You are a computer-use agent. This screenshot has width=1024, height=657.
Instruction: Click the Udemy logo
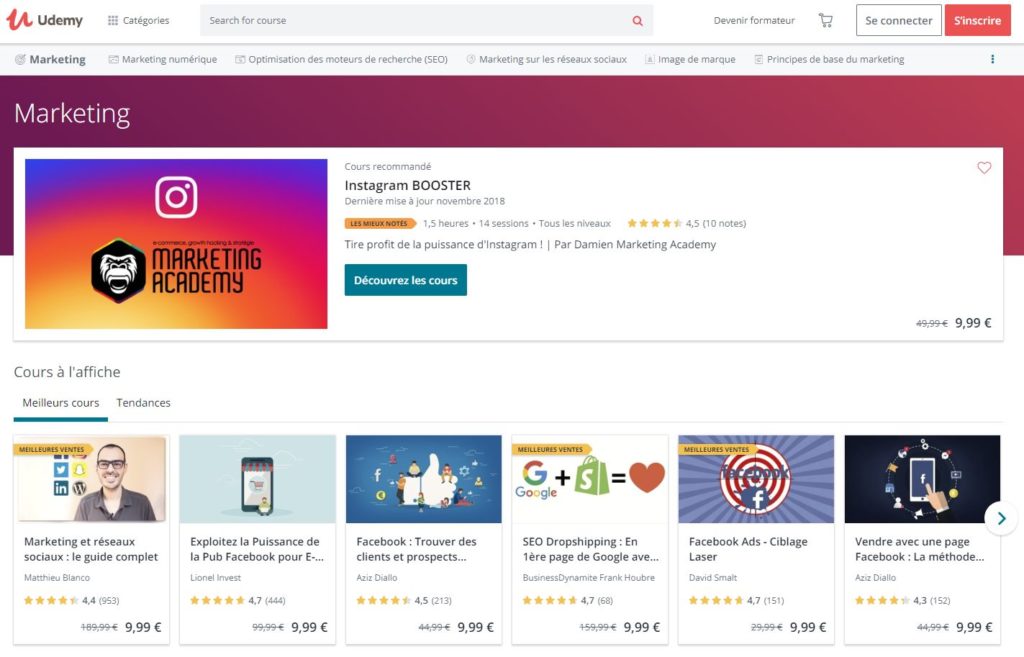tap(44, 20)
